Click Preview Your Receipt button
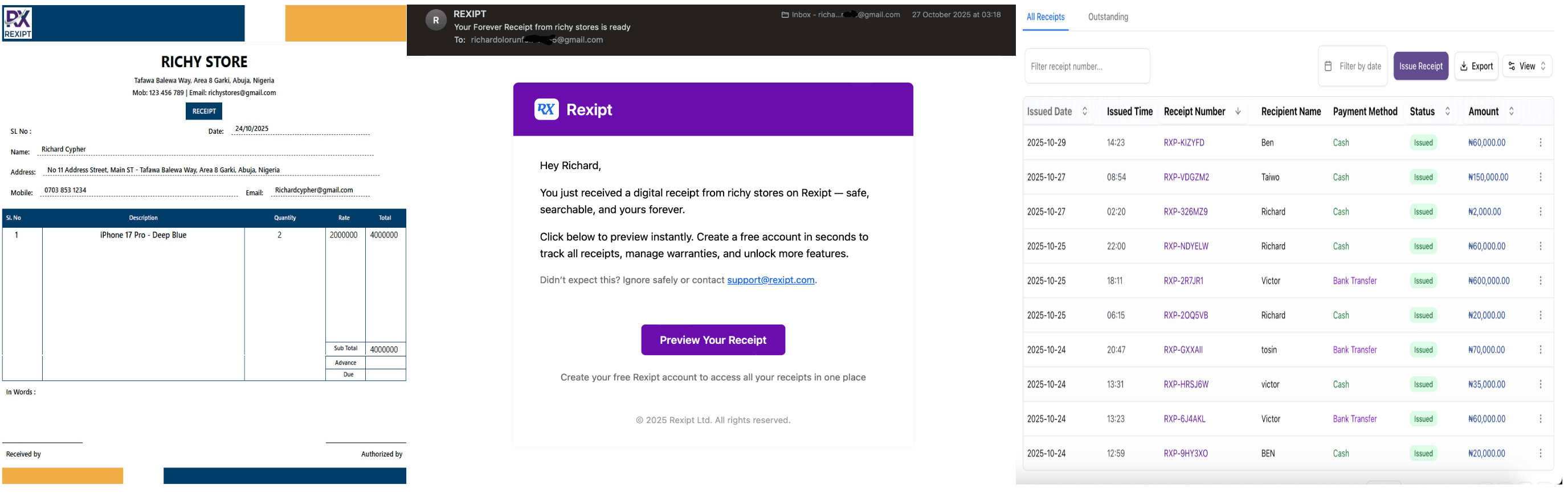The image size is (1568, 501). [713, 340]
